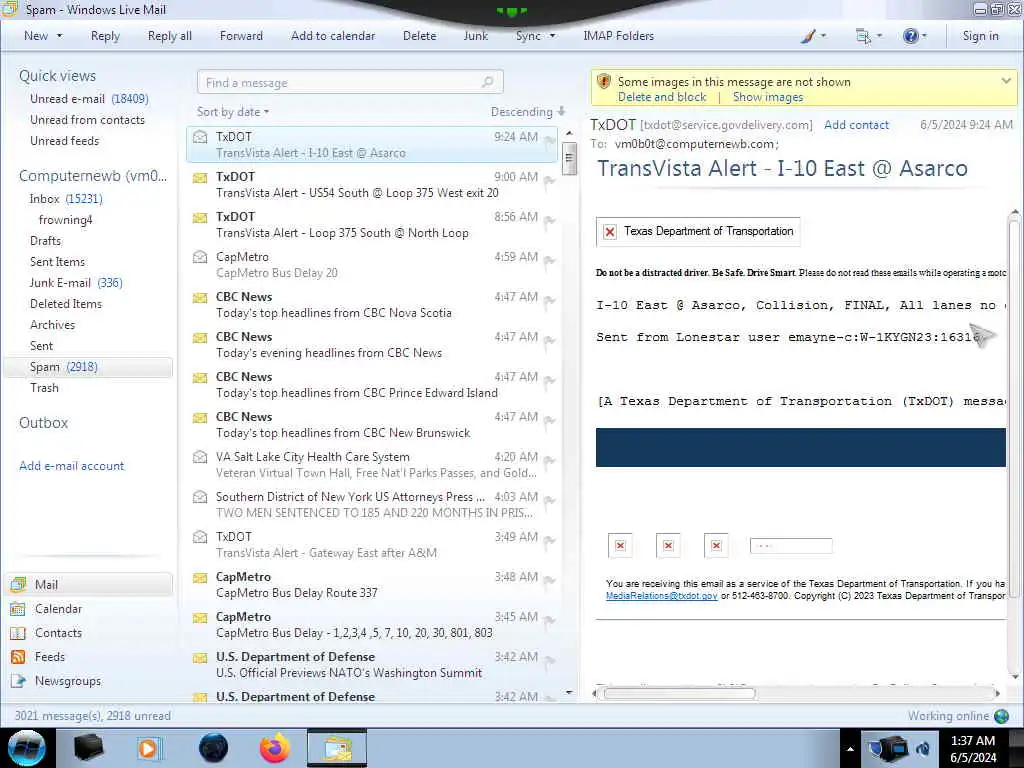Select Unread from contacts quick view
Screen dimensions: 1024x768
88,120
